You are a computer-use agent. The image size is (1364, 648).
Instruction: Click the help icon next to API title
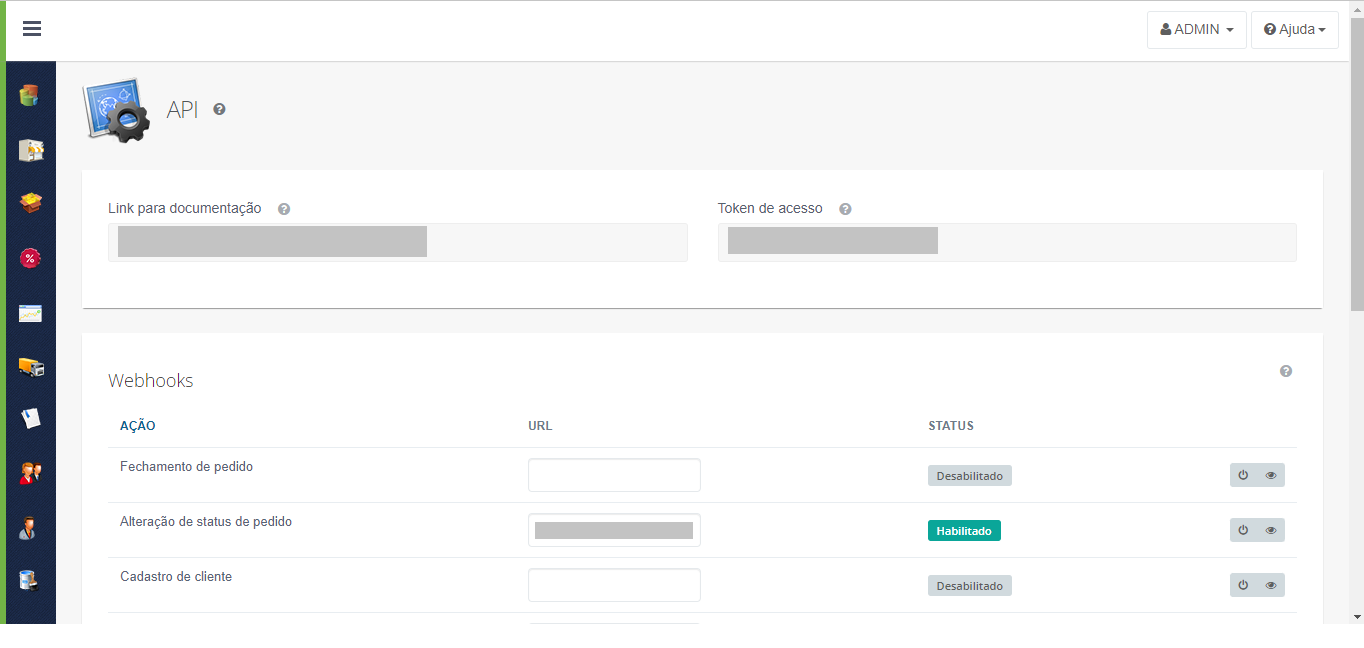pyautogui.click(x=219, y=109)
